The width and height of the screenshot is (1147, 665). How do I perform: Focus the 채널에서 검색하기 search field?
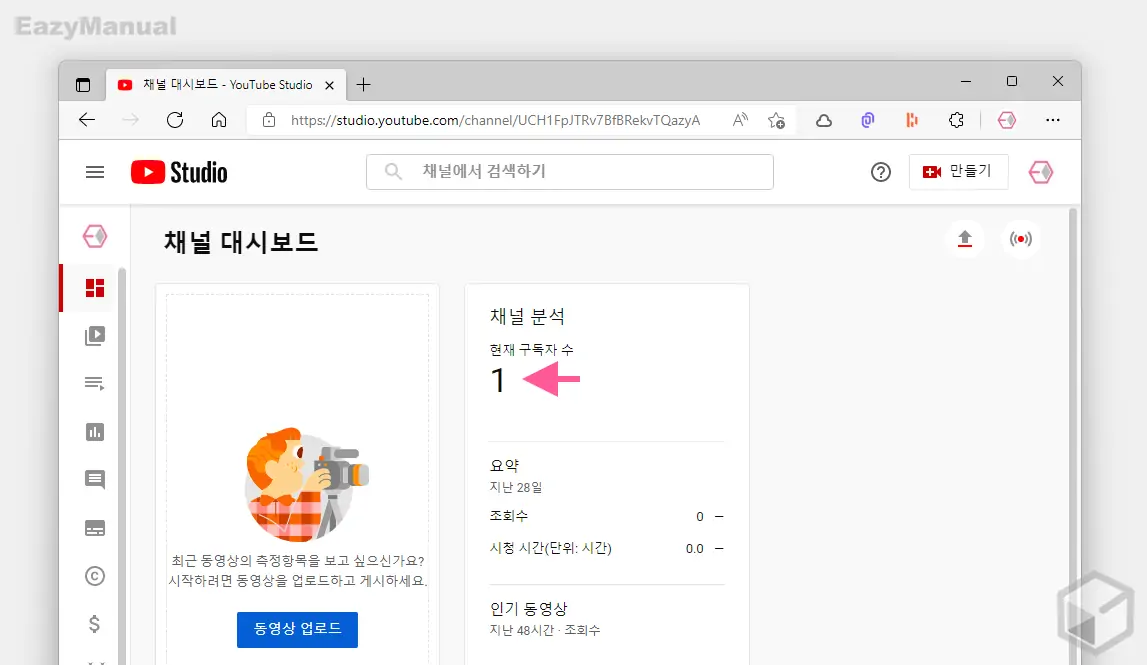[x=570, y=172]
